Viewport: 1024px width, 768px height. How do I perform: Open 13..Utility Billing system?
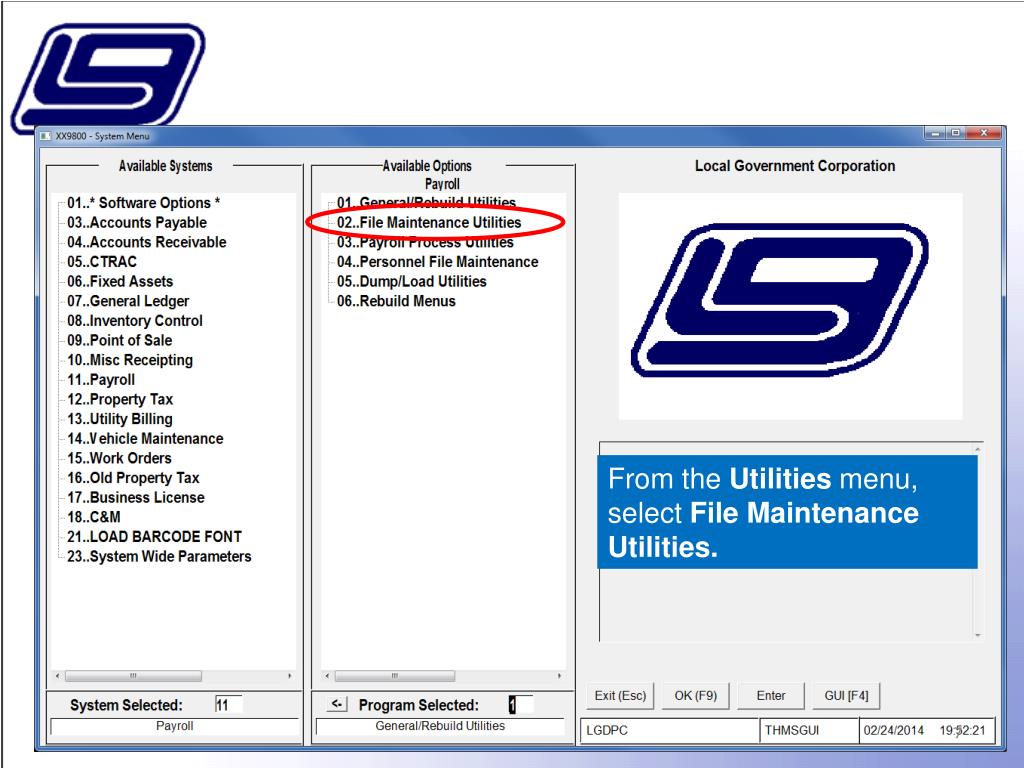pyautogui.click(x=120, y=419)
